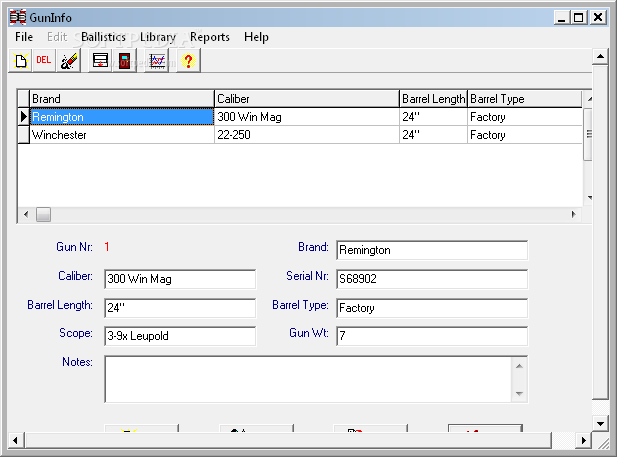Click the Caliber column header
This screenshot has height=457, width=617.
307,98
